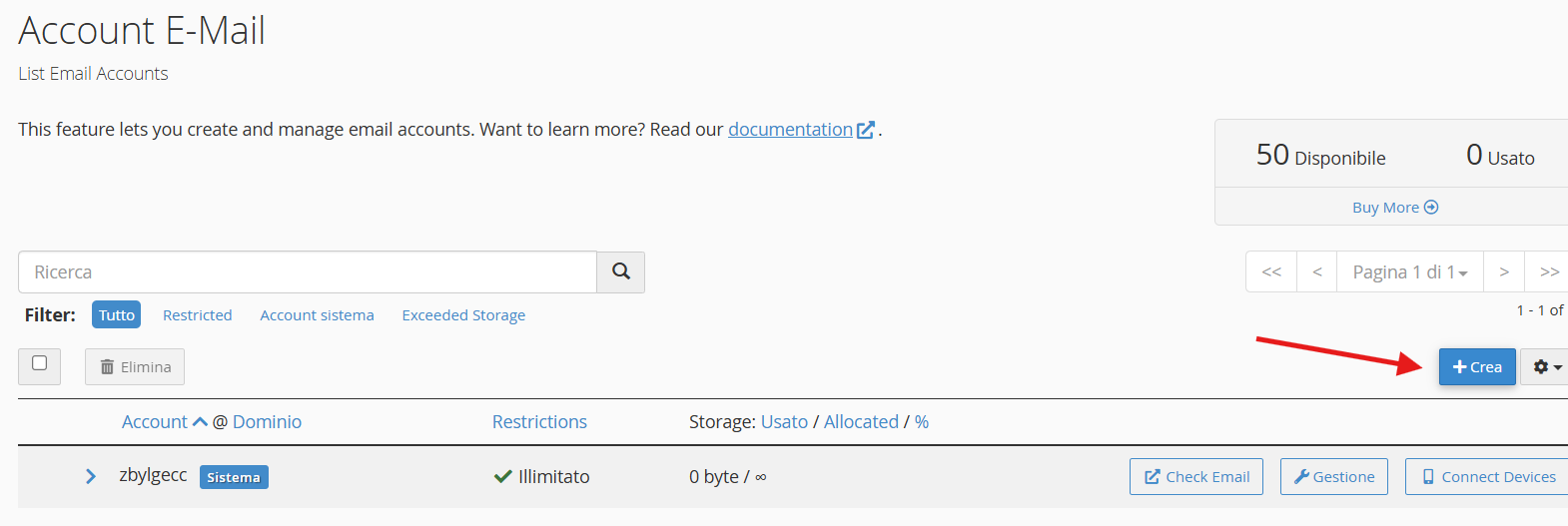Select the Account sistema filter
Screen dimensions: 1568x526
[317, 315]
